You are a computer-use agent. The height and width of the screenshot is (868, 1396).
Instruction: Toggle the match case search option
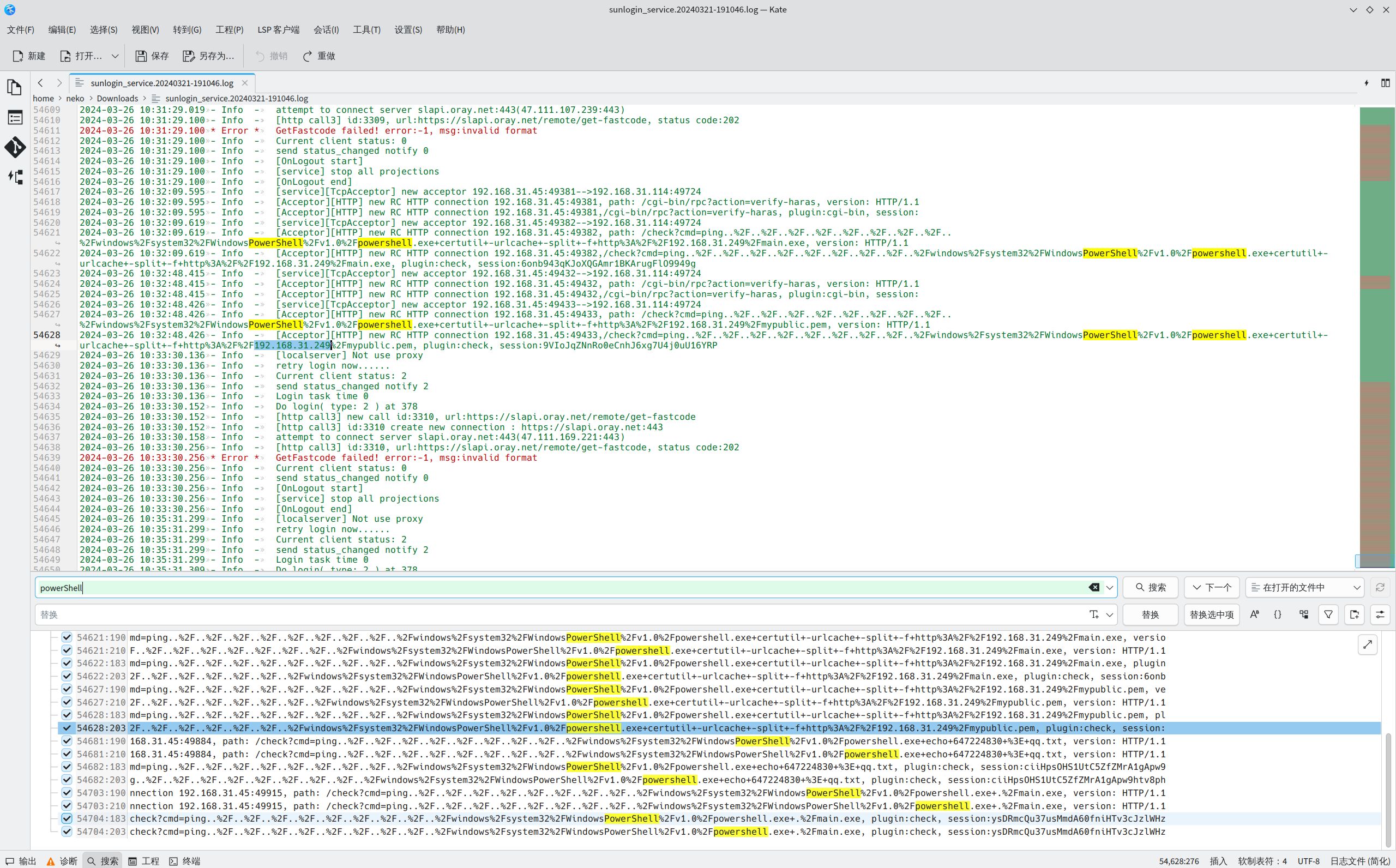click(x=1254, y=614)
